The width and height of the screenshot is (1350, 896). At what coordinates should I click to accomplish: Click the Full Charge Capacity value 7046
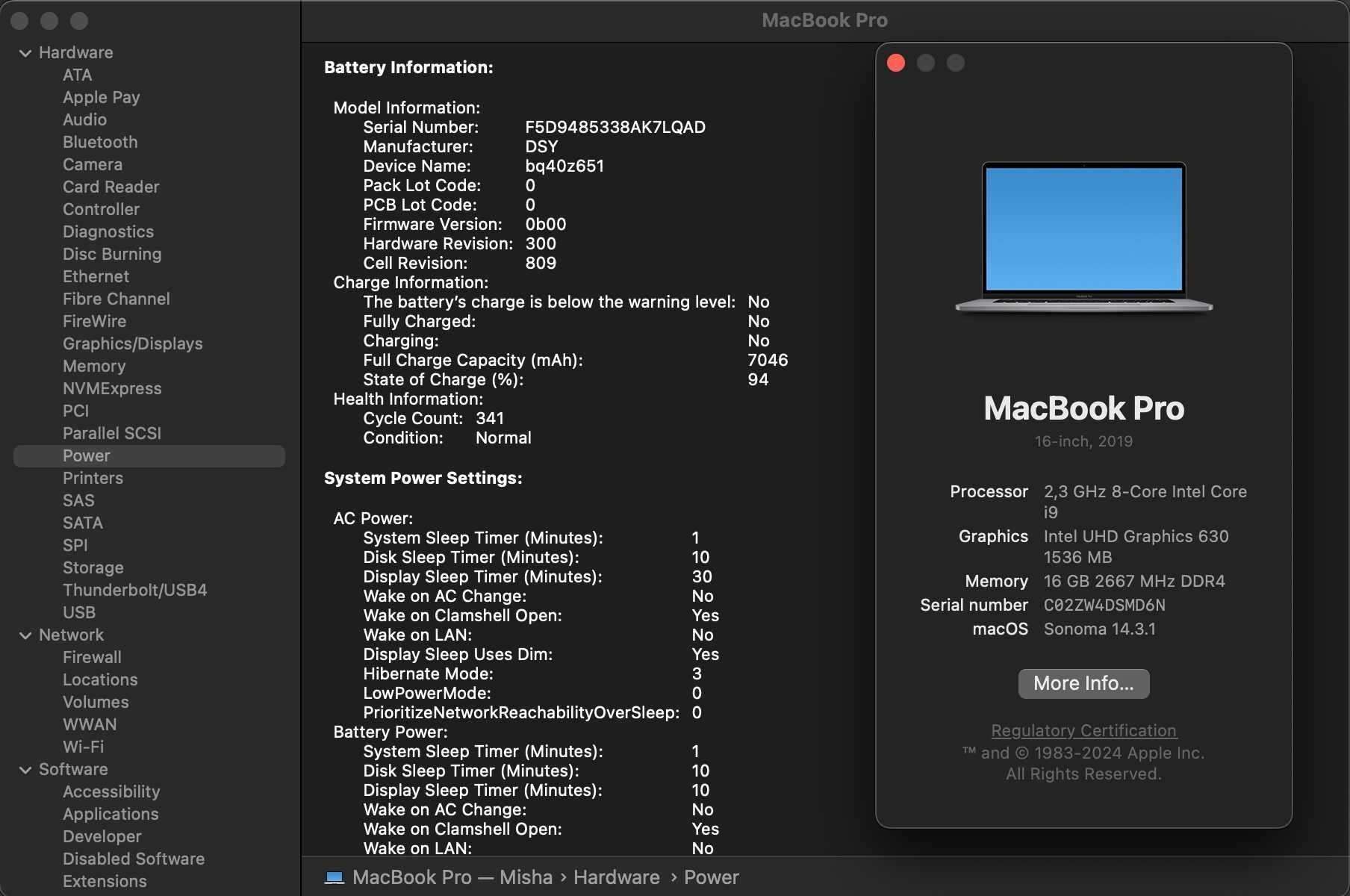tap(768, 360)
